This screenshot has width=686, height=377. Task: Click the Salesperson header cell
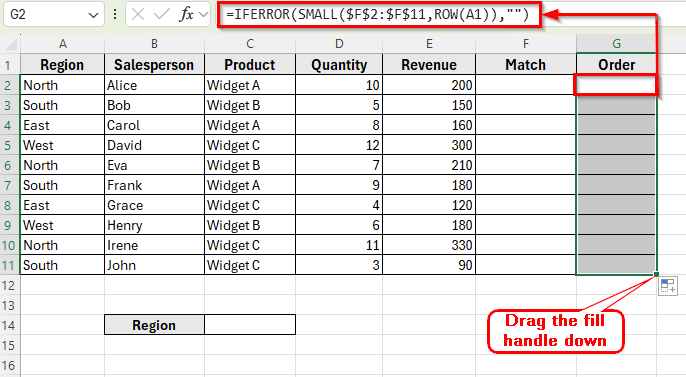point(154,65)
